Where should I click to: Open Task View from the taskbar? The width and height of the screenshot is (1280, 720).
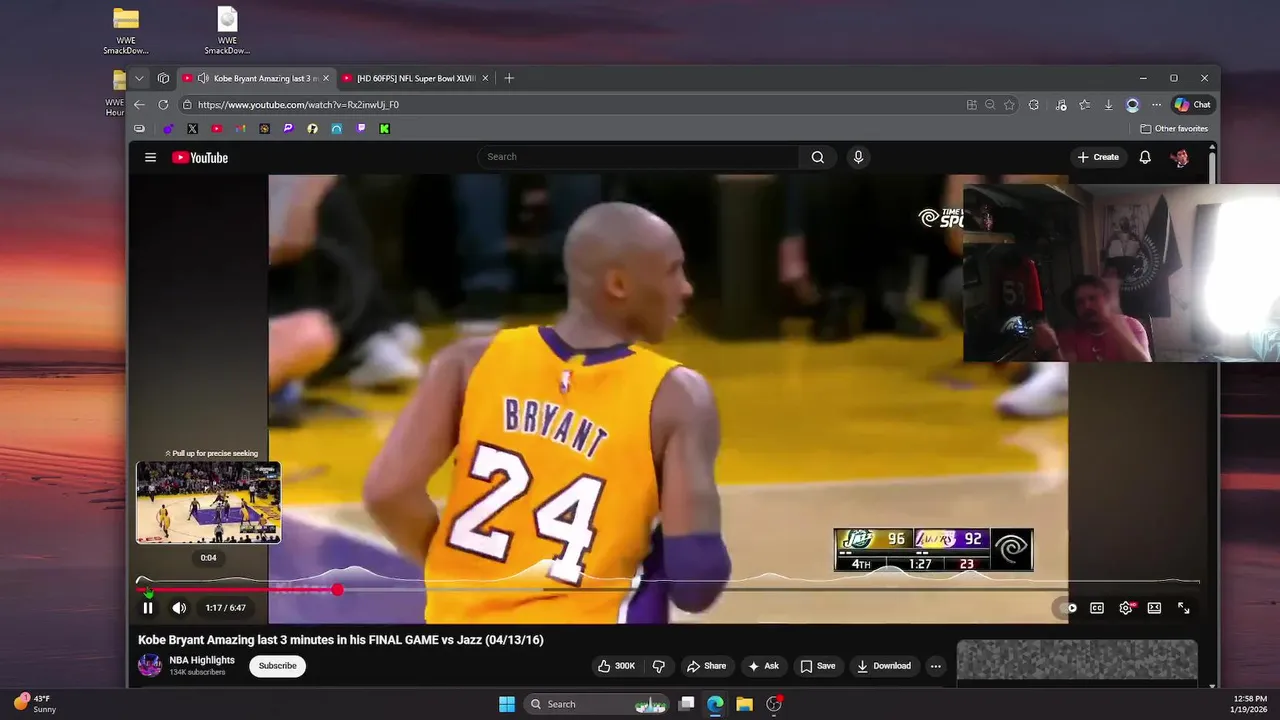click(x=686, y=704)
